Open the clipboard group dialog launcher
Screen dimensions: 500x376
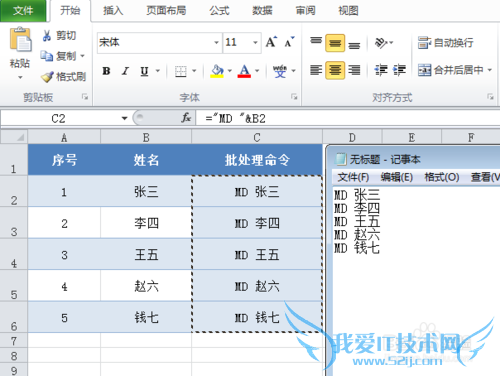pos(85,97)
